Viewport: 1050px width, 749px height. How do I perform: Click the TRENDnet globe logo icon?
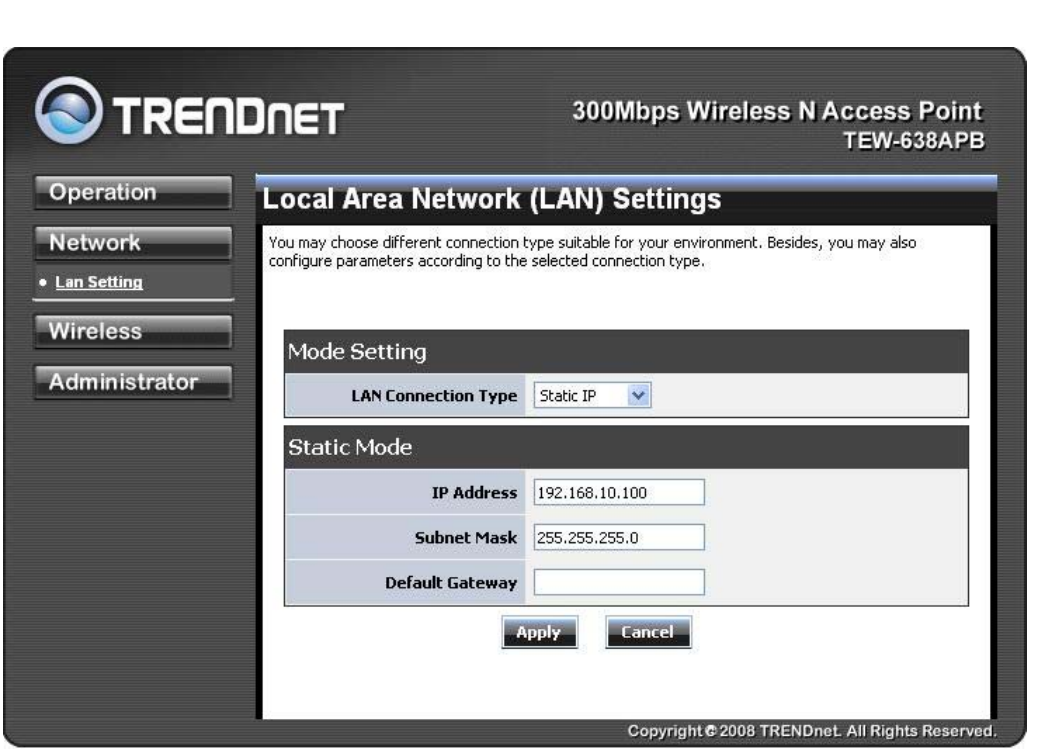point(69,112)
